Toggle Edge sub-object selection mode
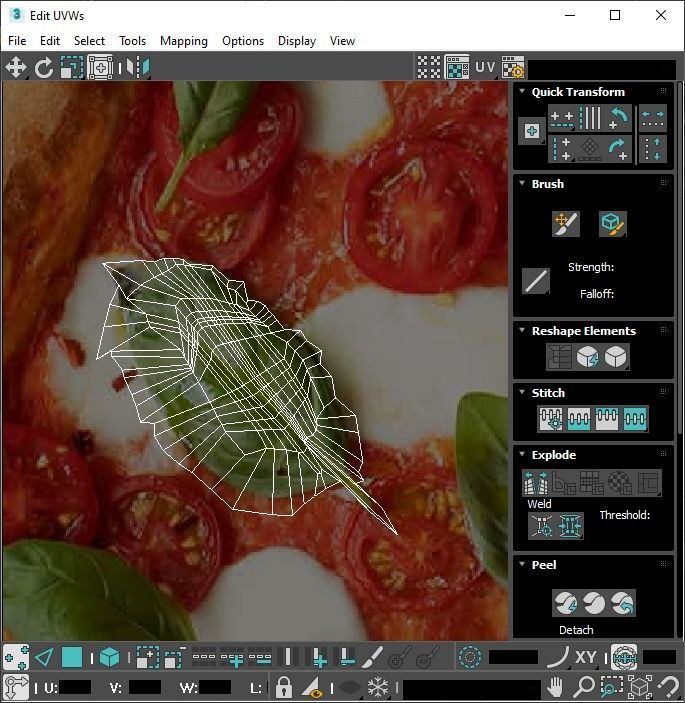The height and width of the screenshot is (703, 685). pyautogui.click(x=44, y=658)
